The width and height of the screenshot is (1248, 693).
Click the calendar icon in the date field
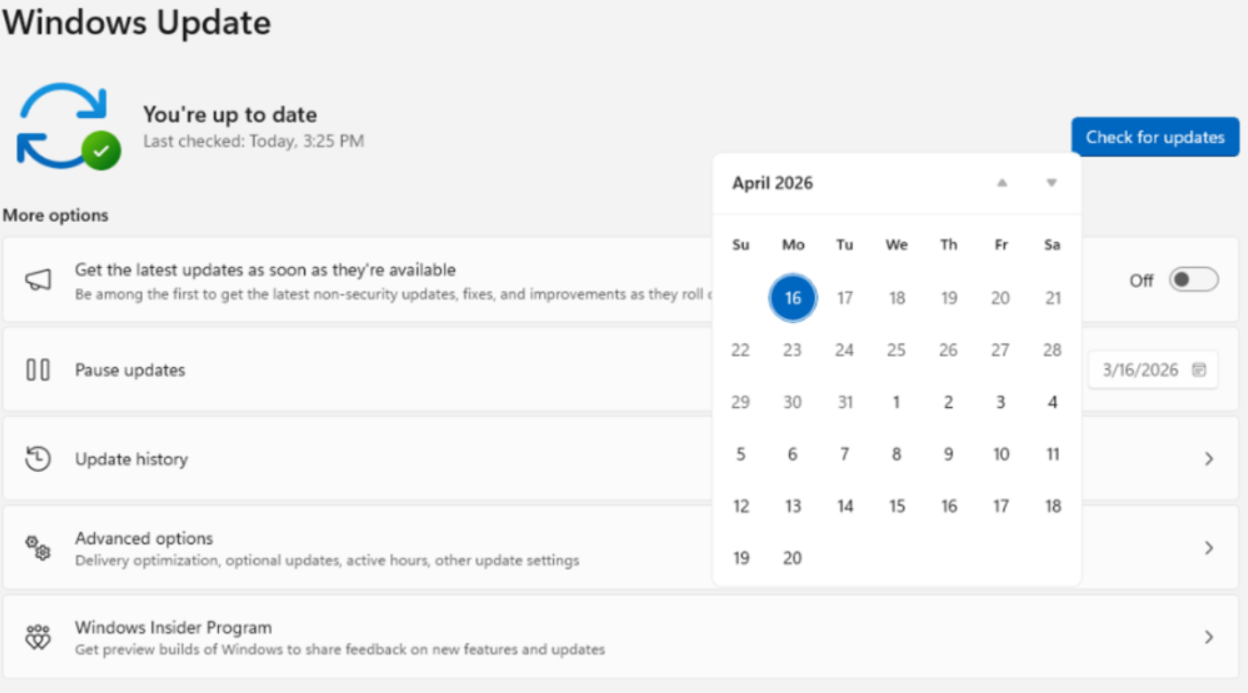click(x=1200, y=369)
